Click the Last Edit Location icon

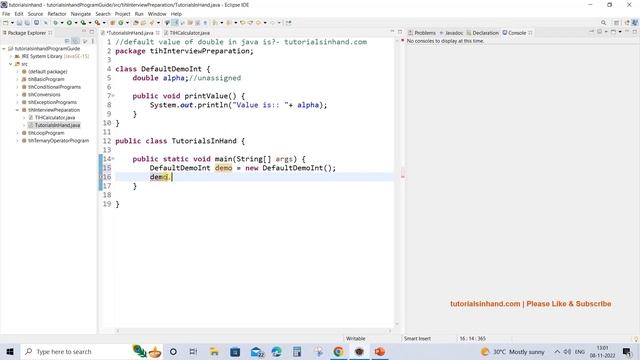(242, 23)
